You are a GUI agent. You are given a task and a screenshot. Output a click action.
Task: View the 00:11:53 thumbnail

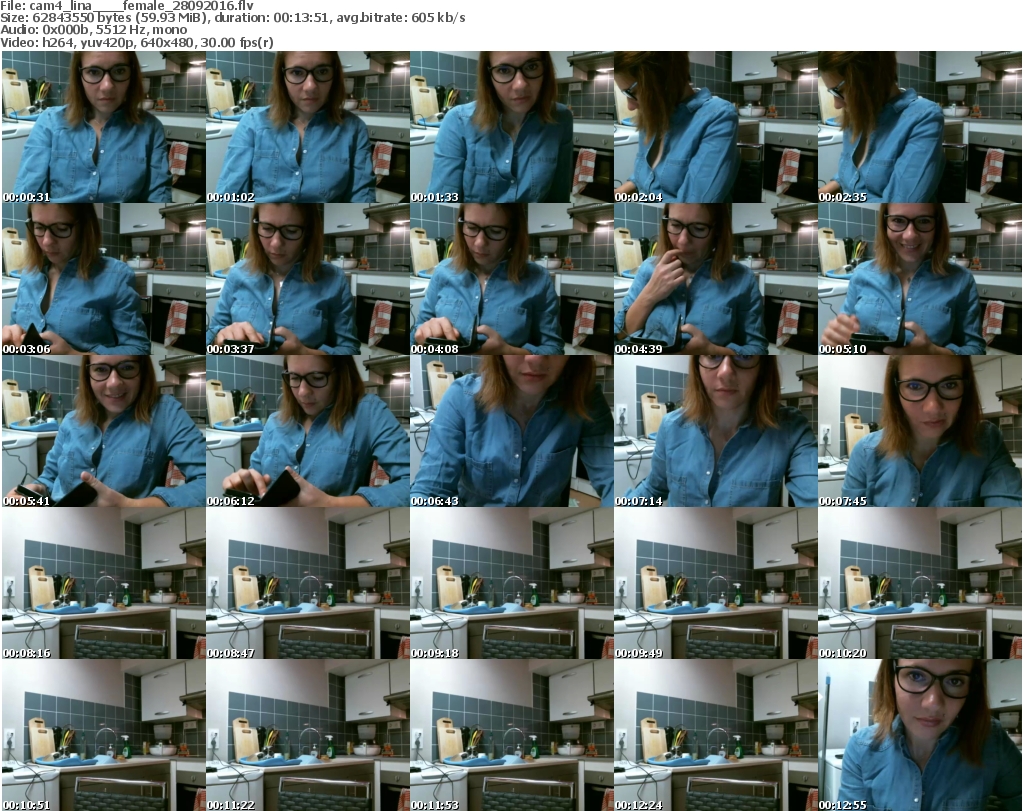click(512, 735)
